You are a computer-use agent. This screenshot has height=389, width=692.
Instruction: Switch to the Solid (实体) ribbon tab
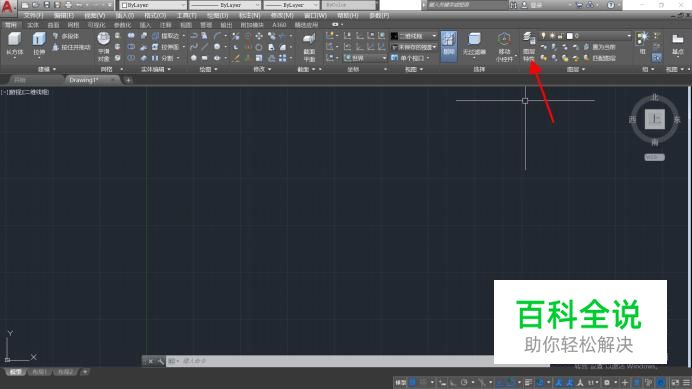pos(33,25)
